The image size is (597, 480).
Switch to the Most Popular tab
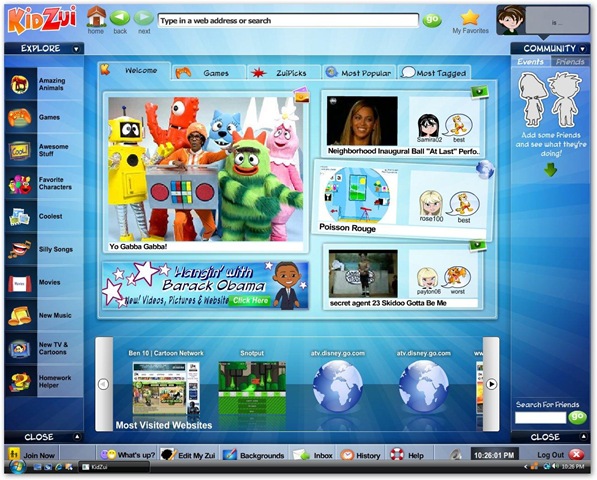coord(359,73)
